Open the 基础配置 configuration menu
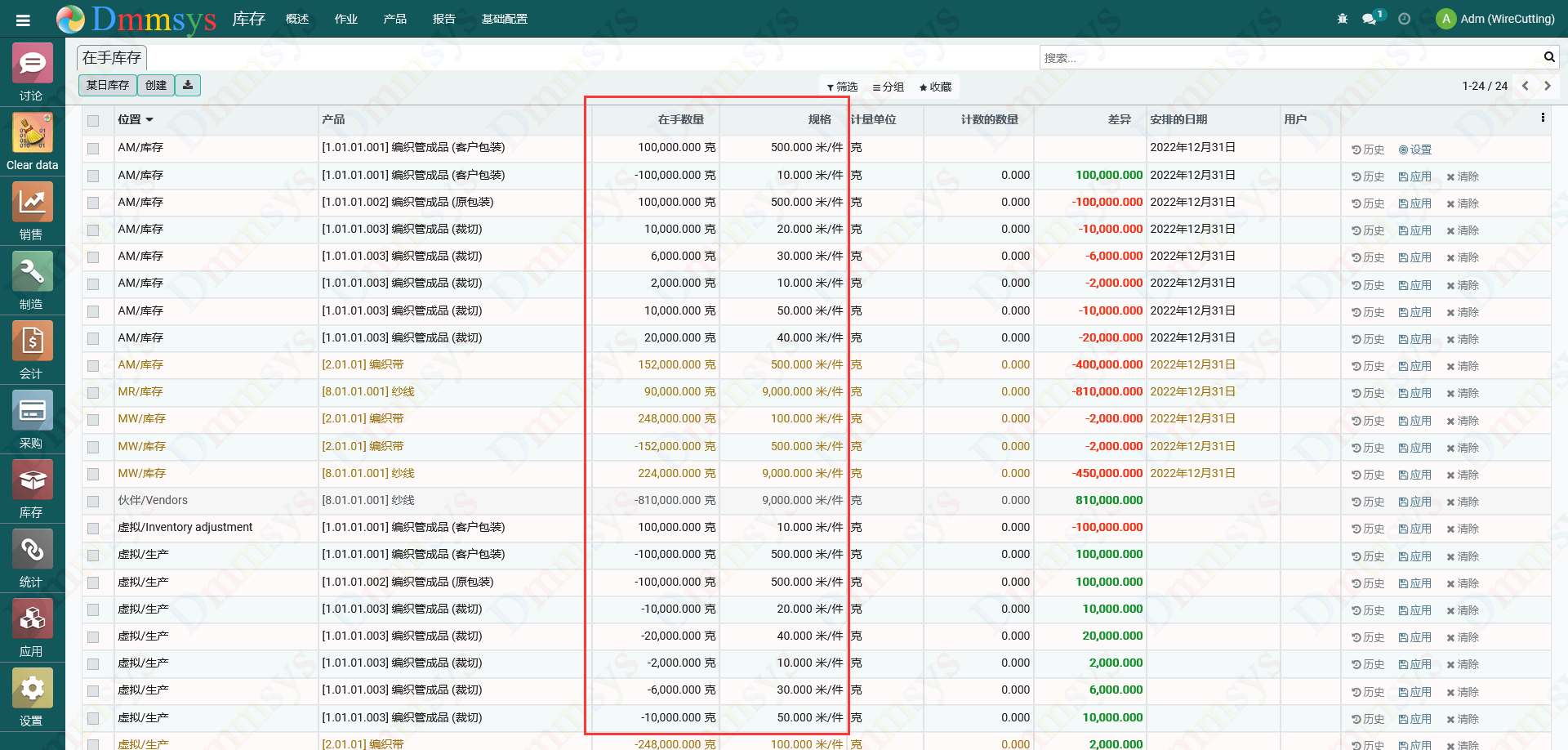1568x750 pixels. click(x=505, y=19)
